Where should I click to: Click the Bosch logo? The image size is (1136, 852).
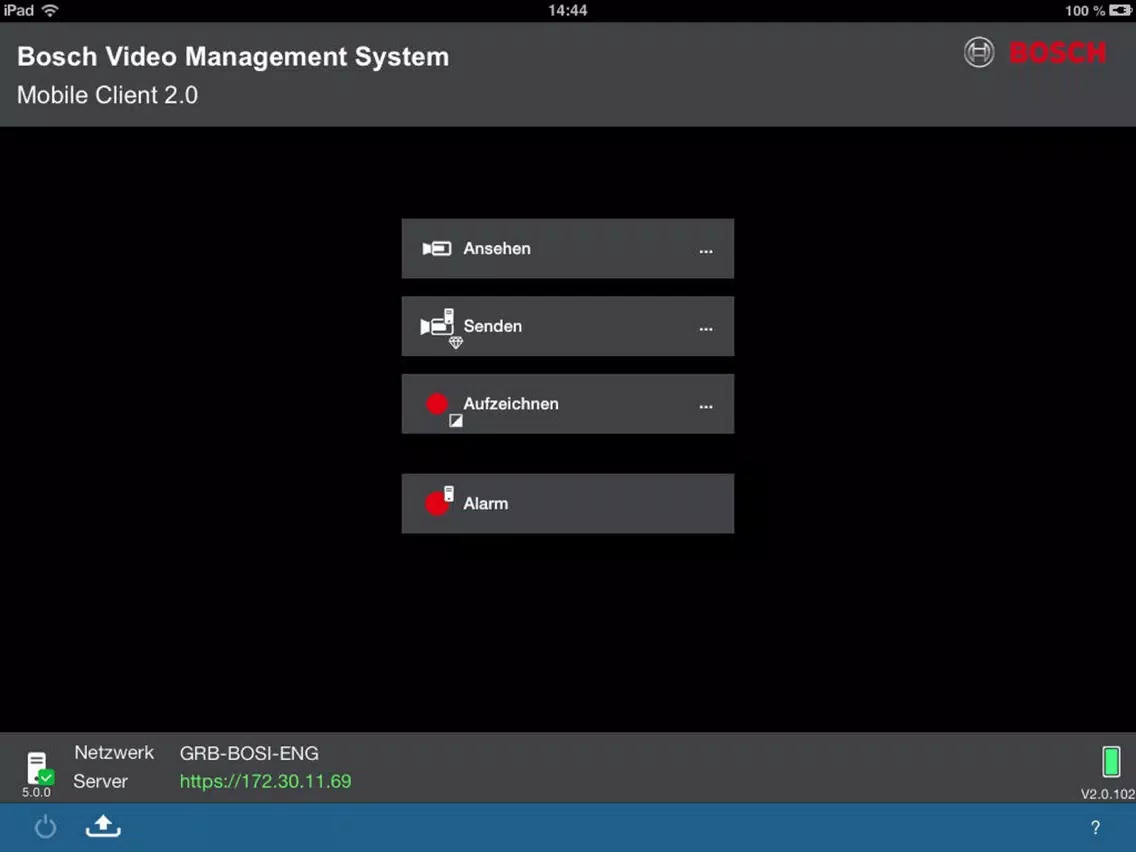[x=1035, y=53]
